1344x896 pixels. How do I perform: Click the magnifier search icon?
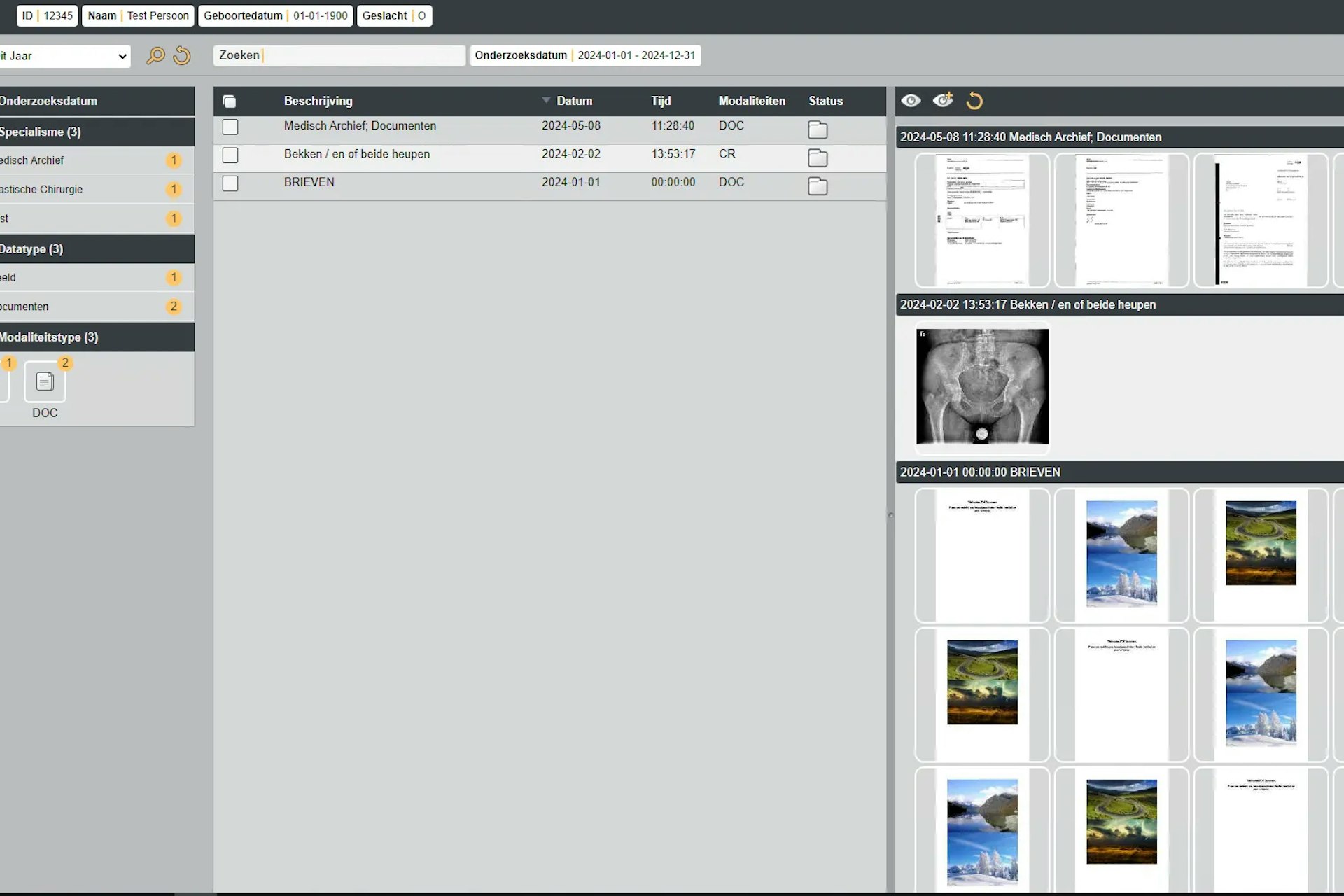tap(155, 55)
